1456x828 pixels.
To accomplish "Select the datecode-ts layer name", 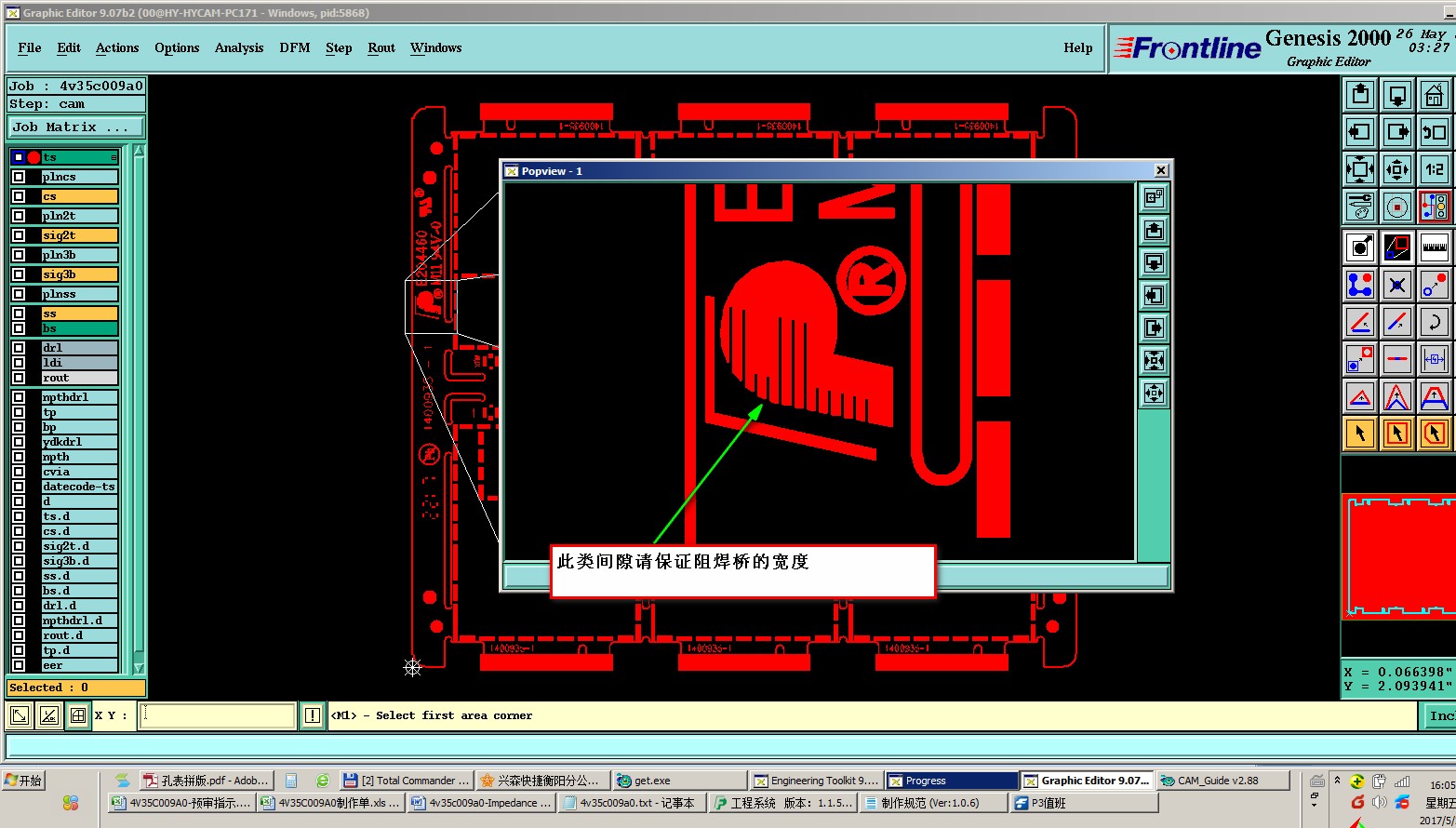I will [79, 487].
